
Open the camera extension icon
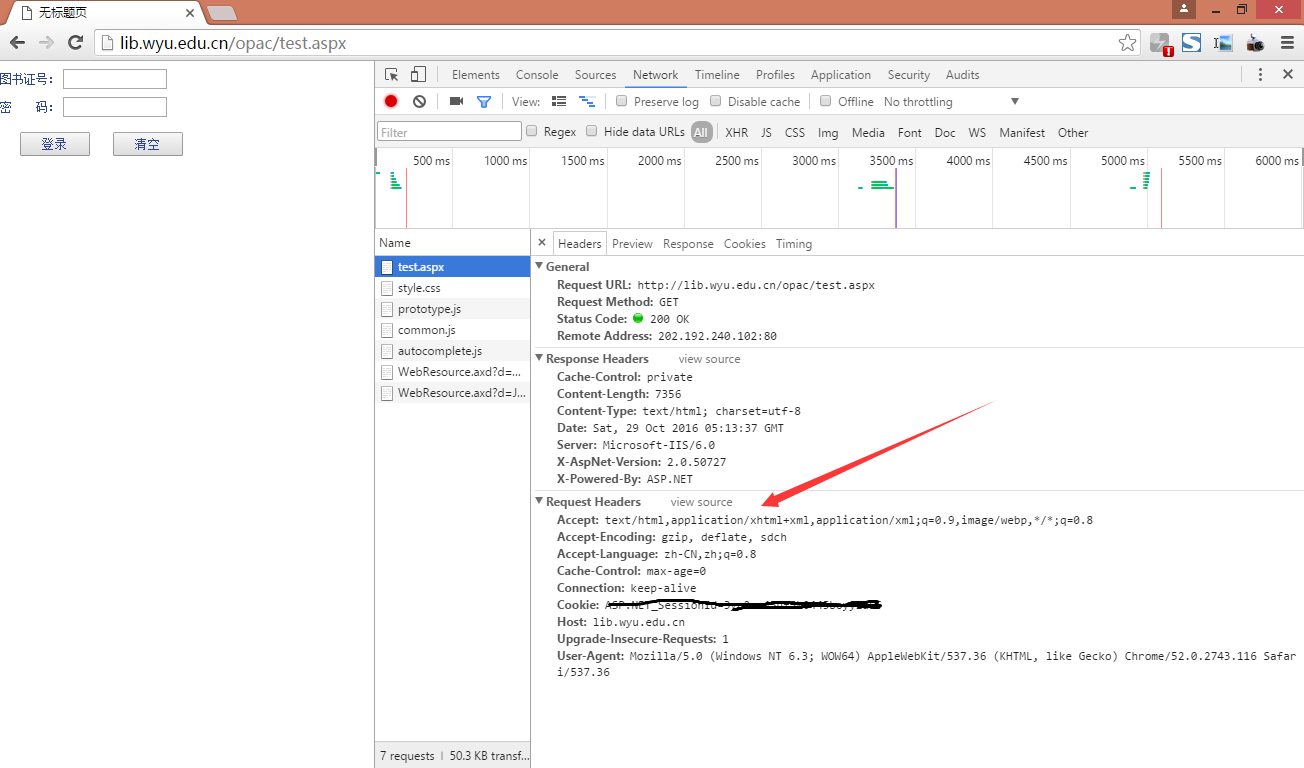pos(1255,43)
